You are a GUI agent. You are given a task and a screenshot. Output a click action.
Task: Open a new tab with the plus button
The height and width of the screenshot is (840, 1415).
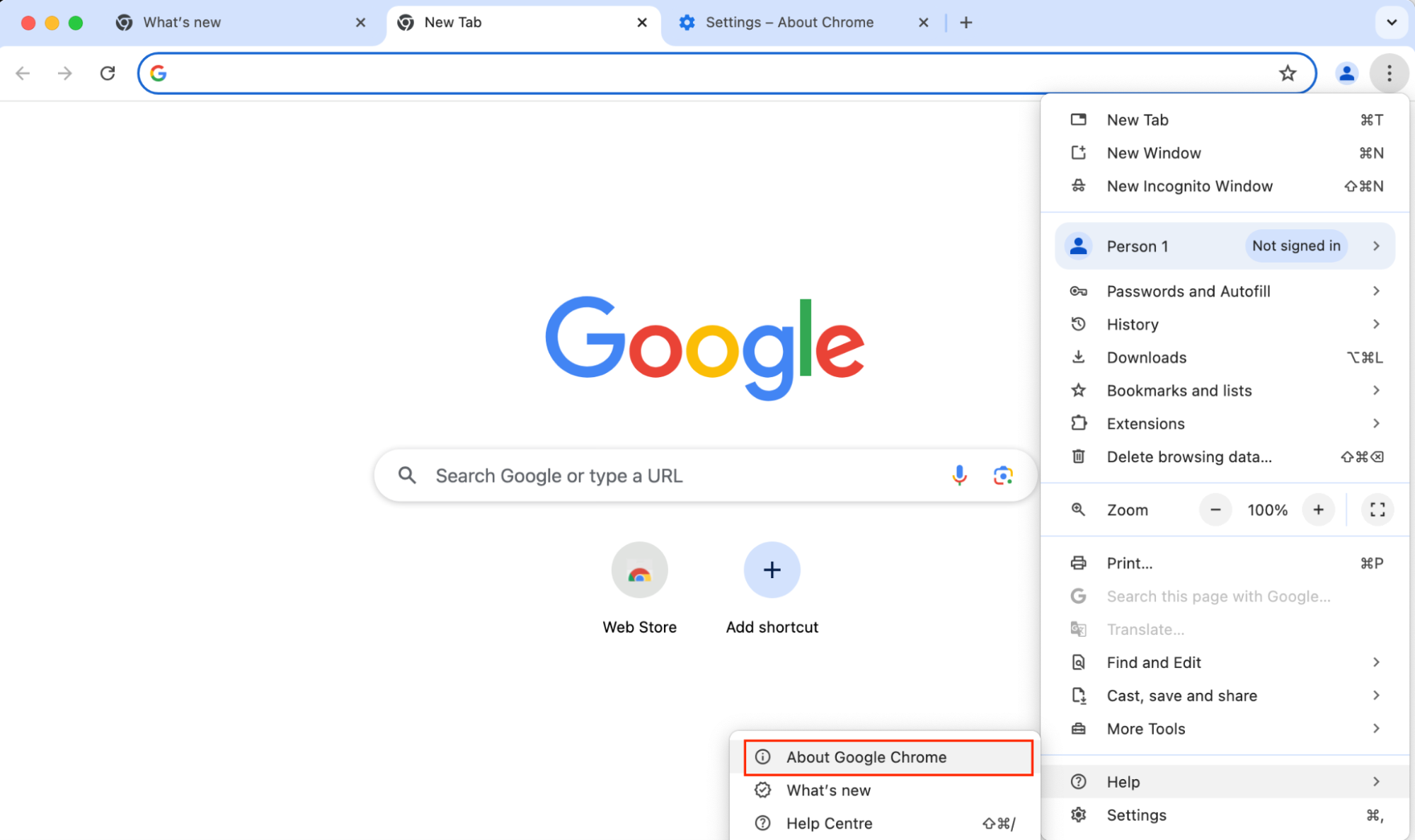coord(965,22)
